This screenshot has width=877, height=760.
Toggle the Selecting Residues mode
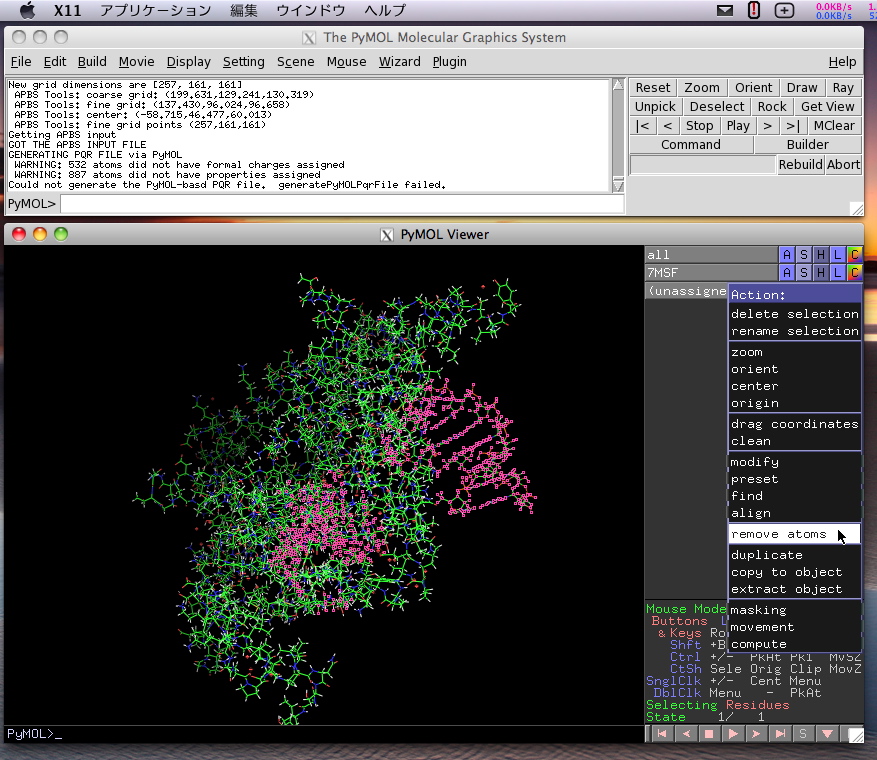(x=718, y=705)
